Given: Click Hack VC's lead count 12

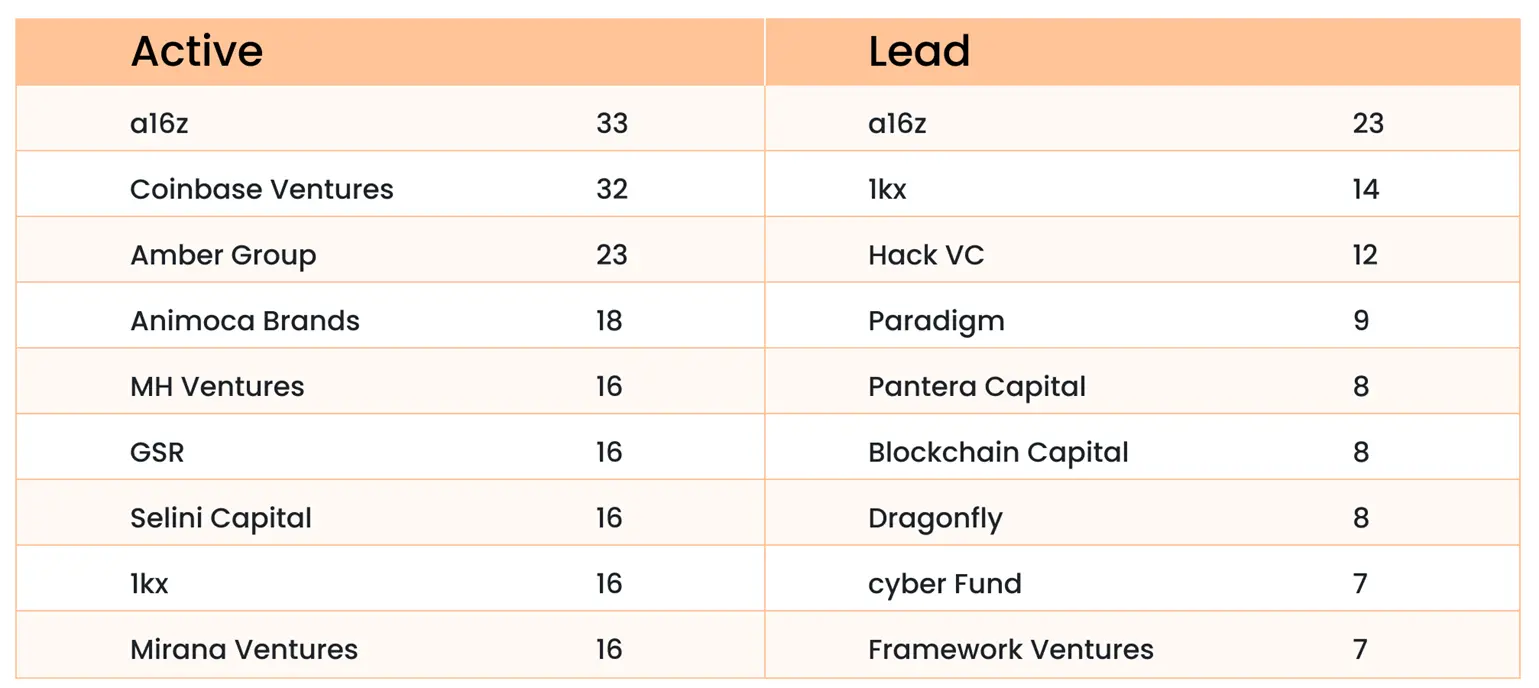Looking at the screenshot, I should coord(1365,255).
